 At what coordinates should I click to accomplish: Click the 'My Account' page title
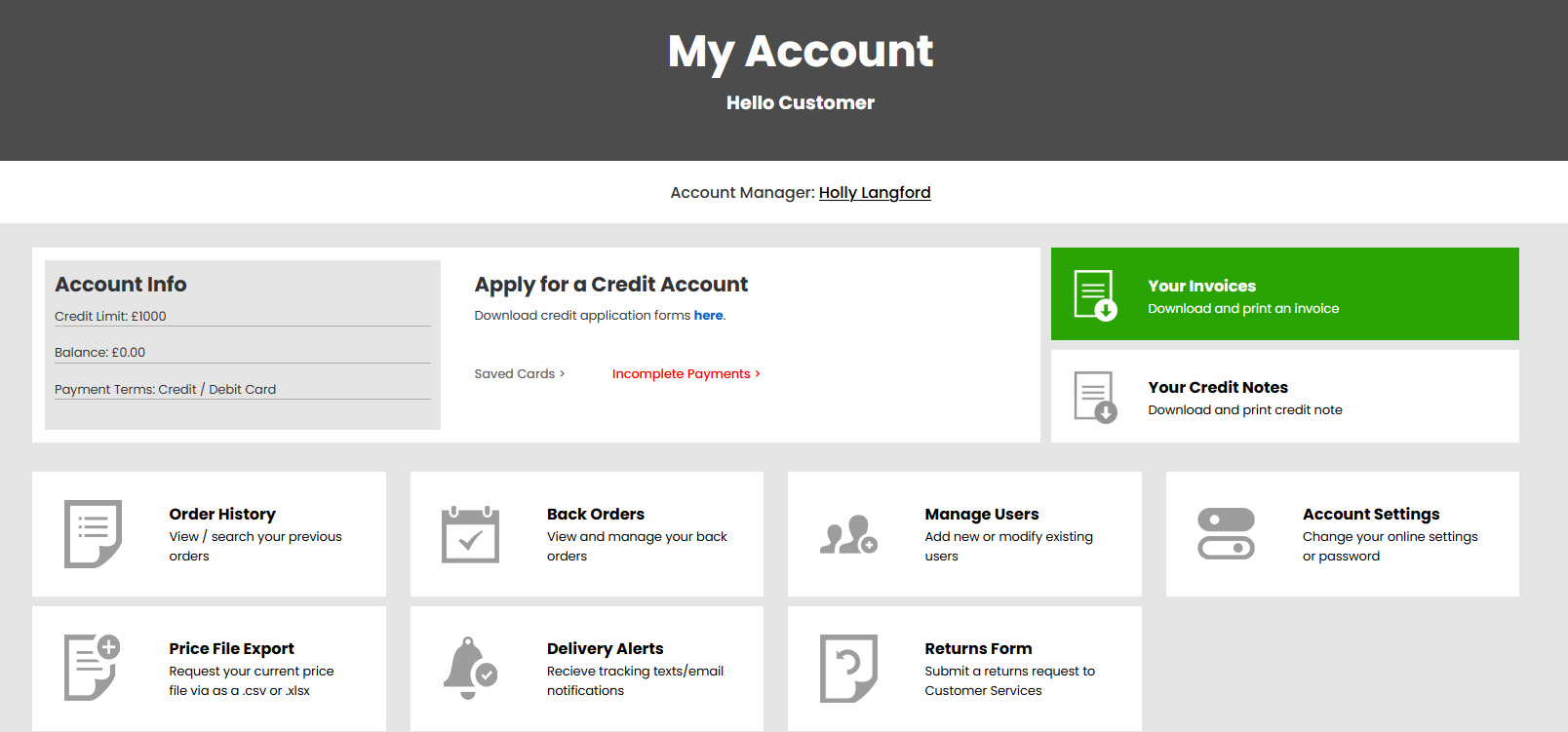(801, 51)
